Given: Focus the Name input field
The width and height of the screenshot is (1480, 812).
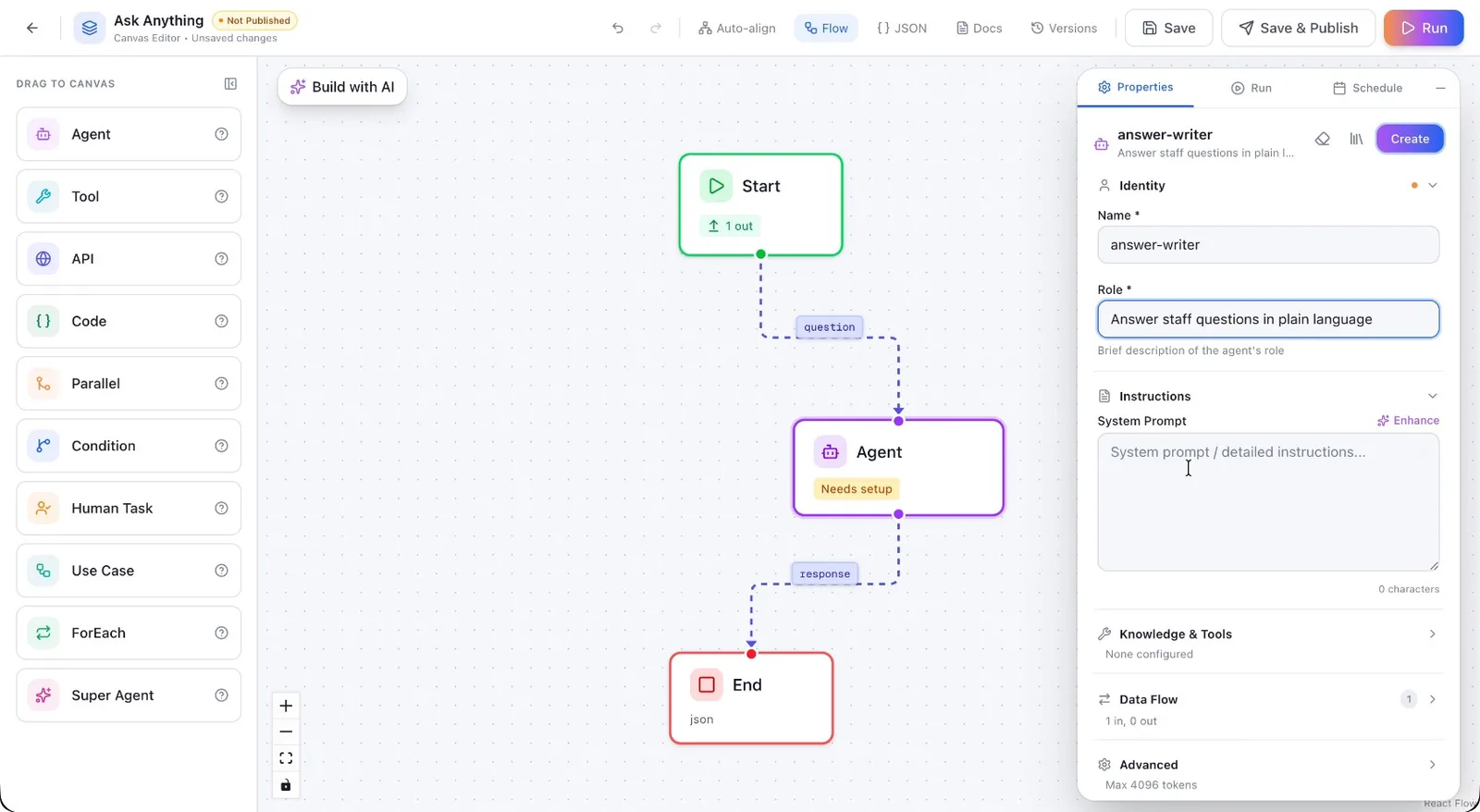Looking at the screenshot, I should pyautogui.click(x=1268, y=245).
